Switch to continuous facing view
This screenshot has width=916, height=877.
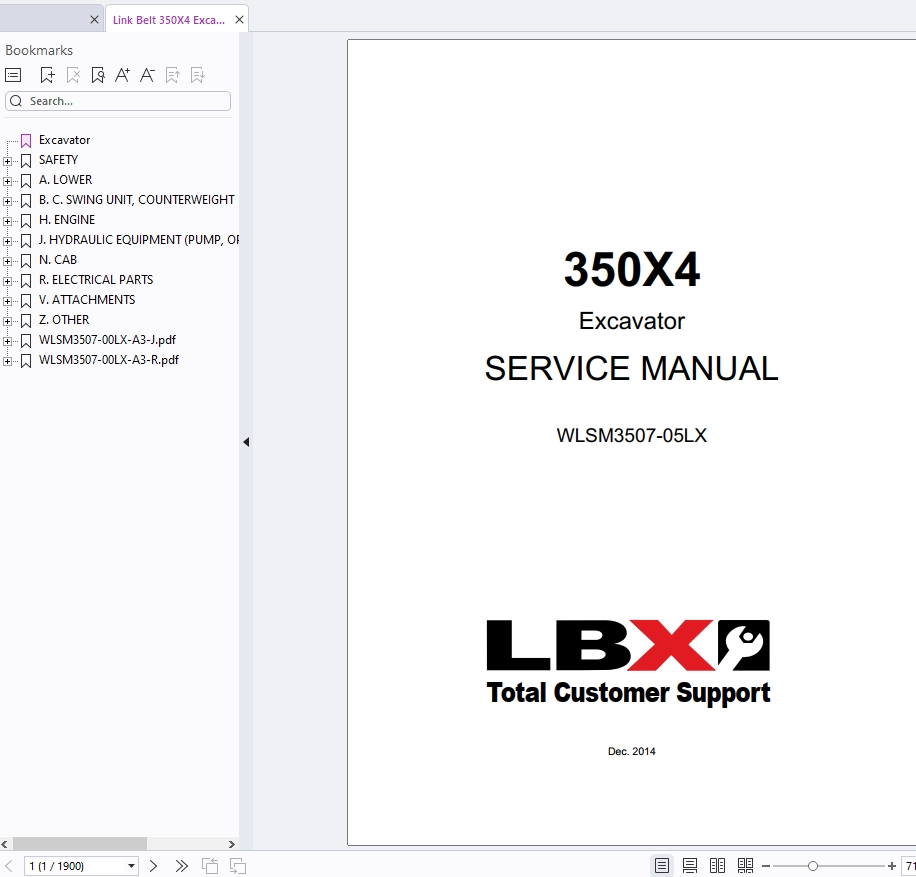click(745, 866)
